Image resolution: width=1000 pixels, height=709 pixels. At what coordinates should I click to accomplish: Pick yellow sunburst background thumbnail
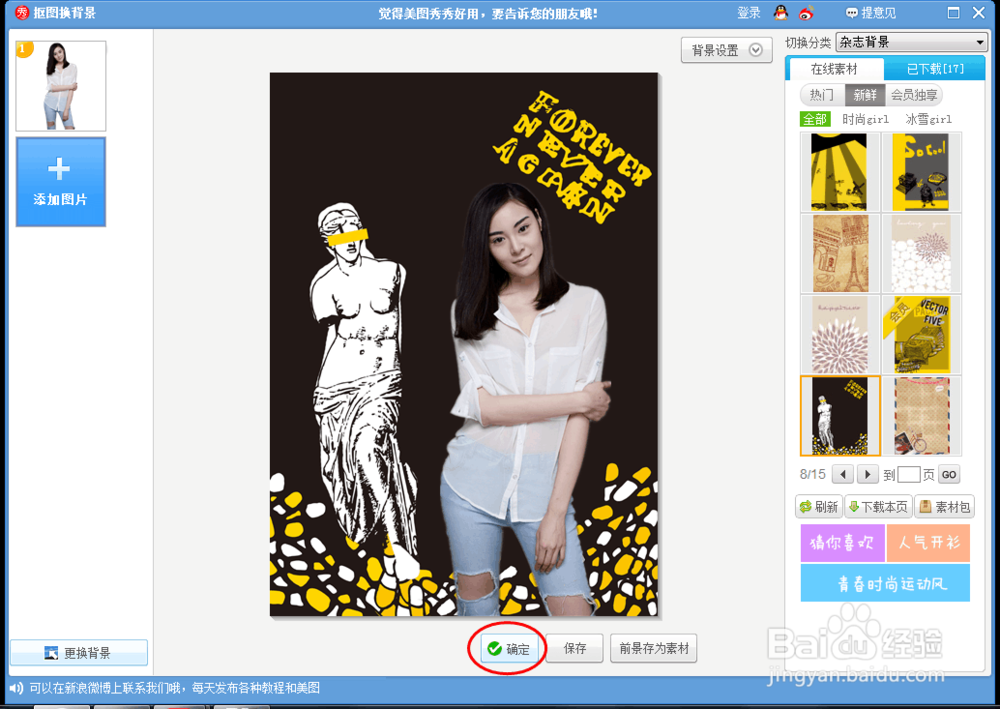[839, 172]
